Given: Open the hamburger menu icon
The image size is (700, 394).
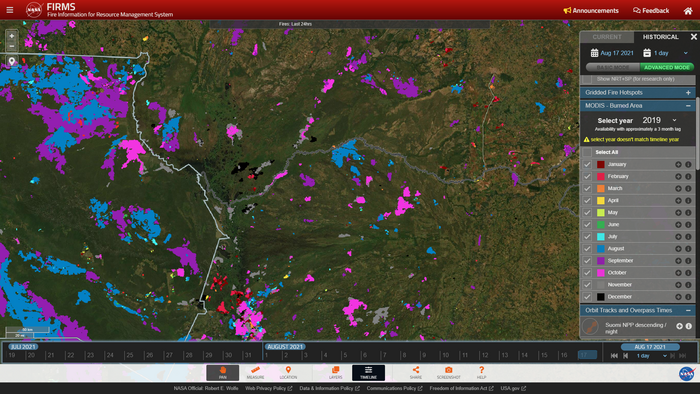Looking at the screenshot, I should 9,10.
